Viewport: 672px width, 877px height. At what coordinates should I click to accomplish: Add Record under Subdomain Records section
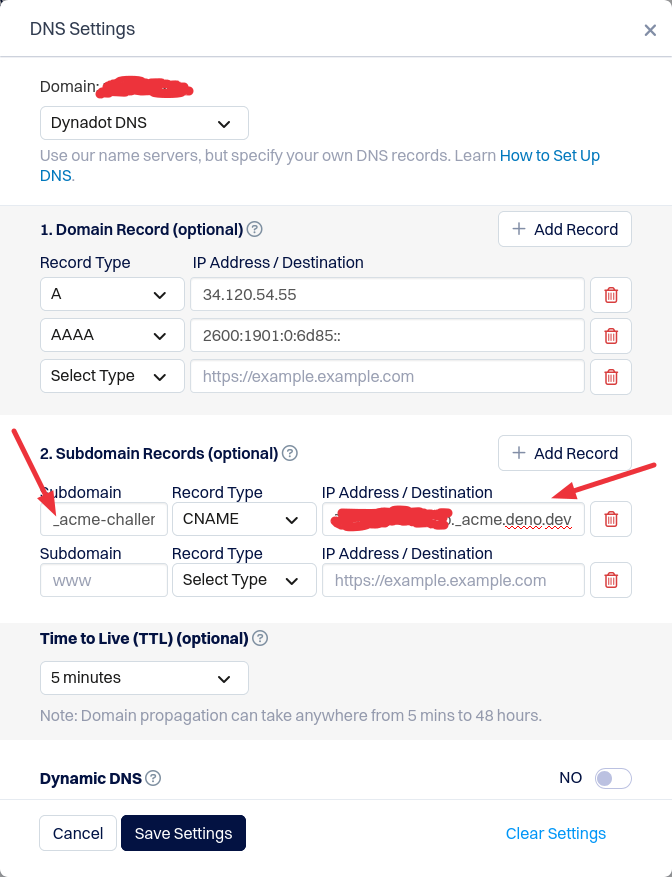[x=565, y=453]
